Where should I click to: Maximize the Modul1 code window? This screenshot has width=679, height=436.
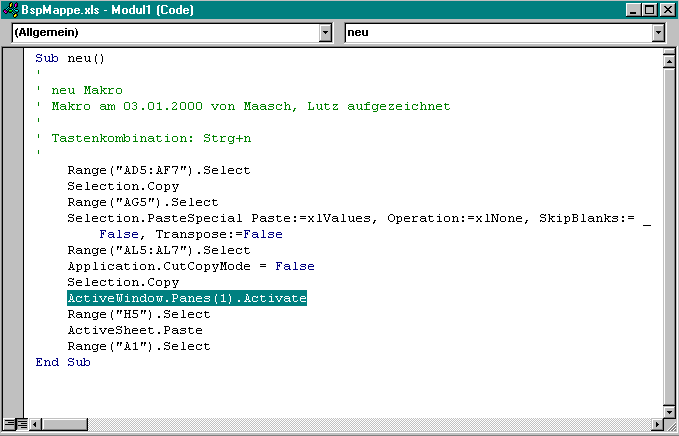click(649, 10)
